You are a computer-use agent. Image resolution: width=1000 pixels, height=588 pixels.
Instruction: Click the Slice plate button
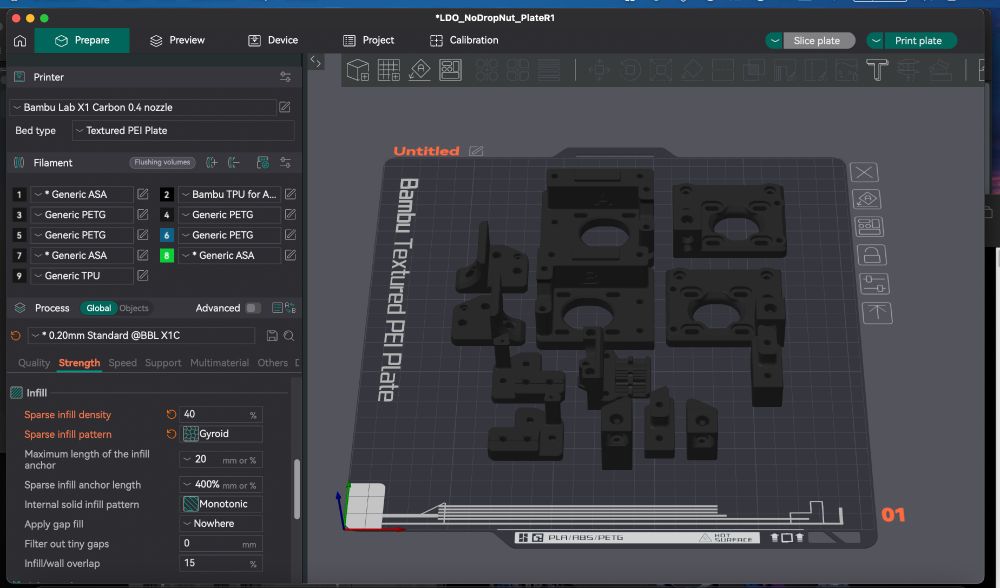pos(817,41)
